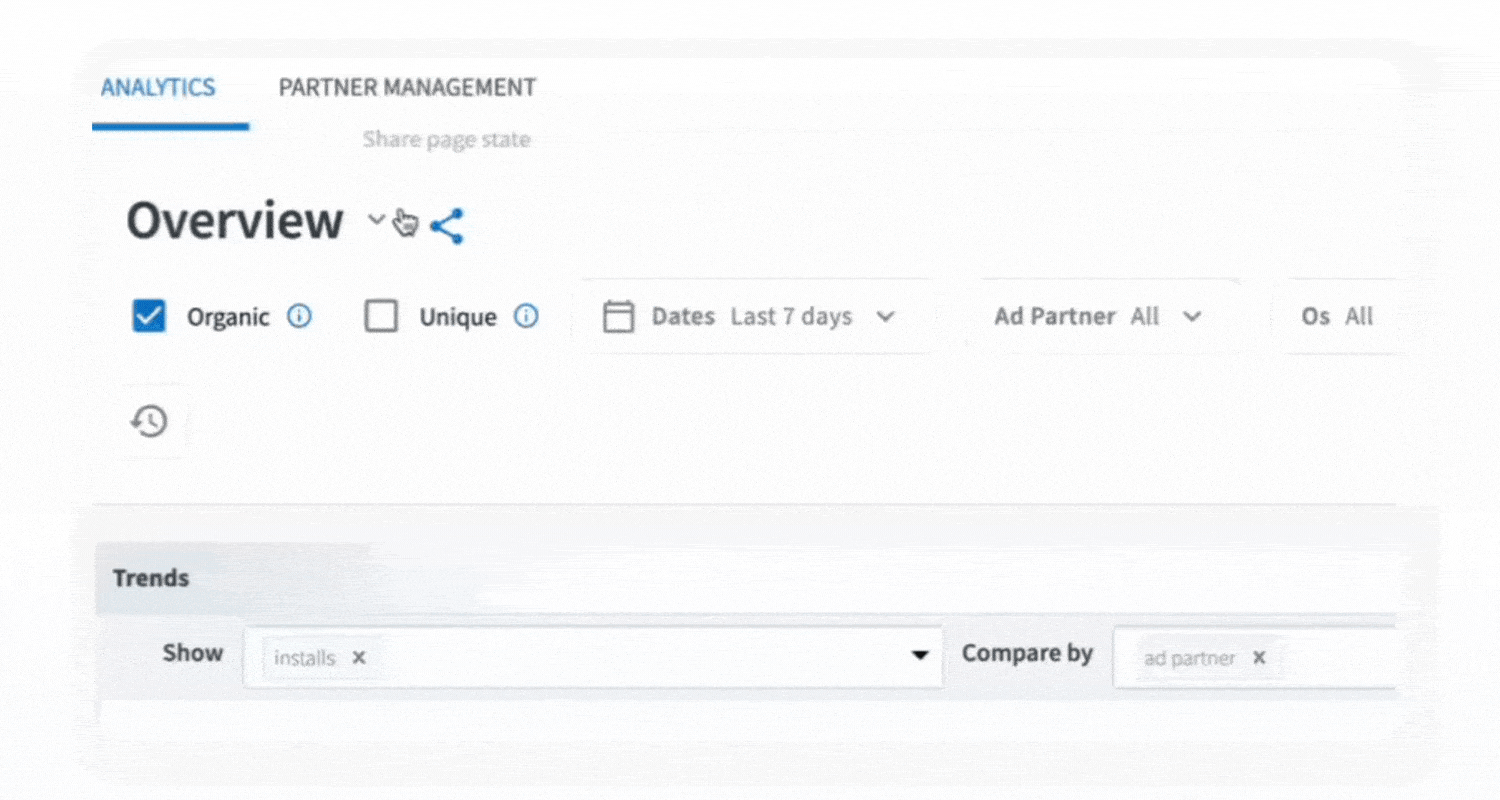Remove the ad partner tag with its x
The image size is (1500, 800).
click(1259, 658)
